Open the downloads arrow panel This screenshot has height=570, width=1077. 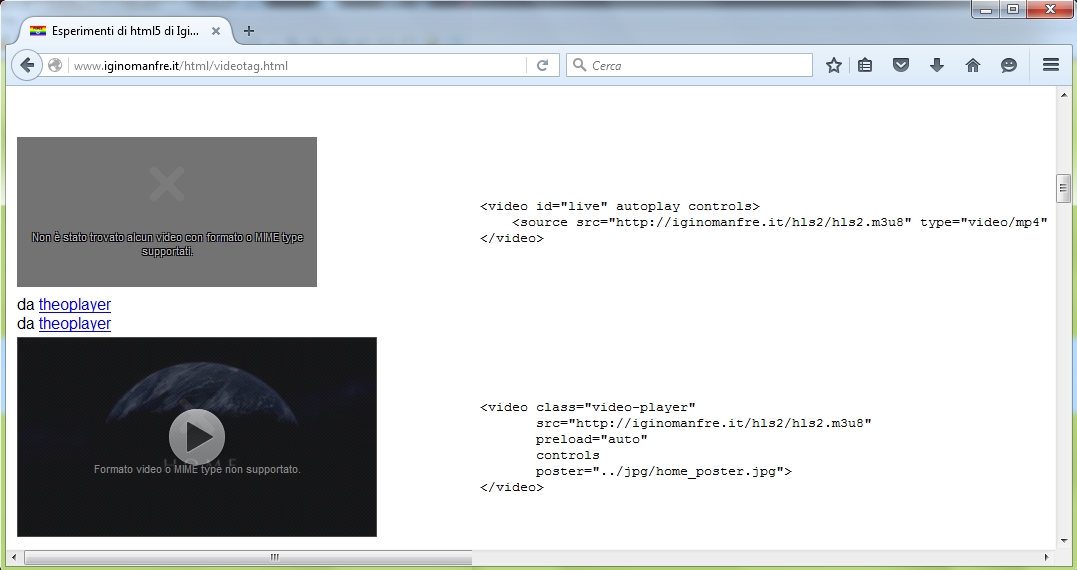pos(936,65)
